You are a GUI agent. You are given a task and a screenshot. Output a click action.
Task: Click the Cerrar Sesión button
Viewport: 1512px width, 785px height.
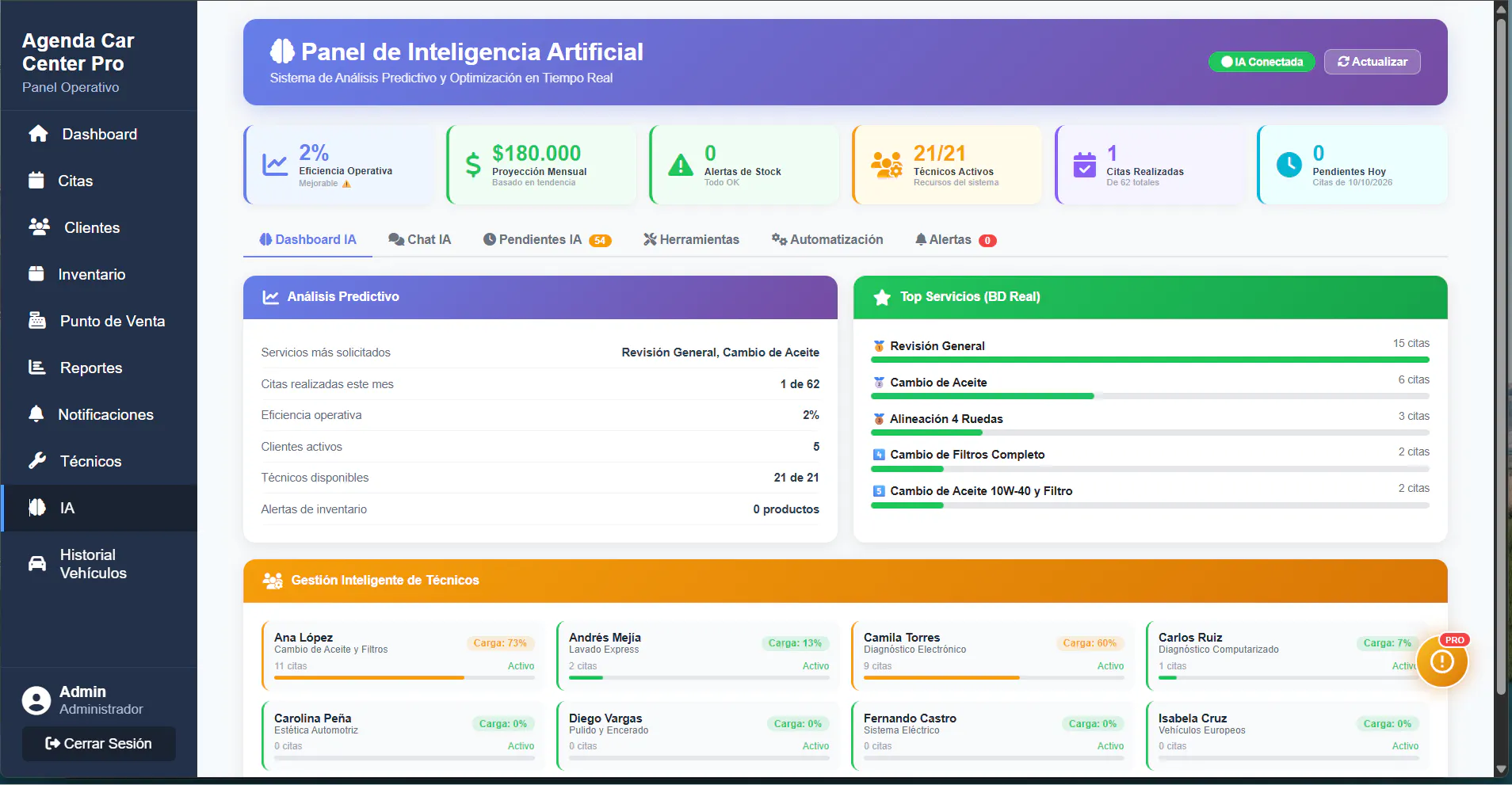[x=99, y=744]
